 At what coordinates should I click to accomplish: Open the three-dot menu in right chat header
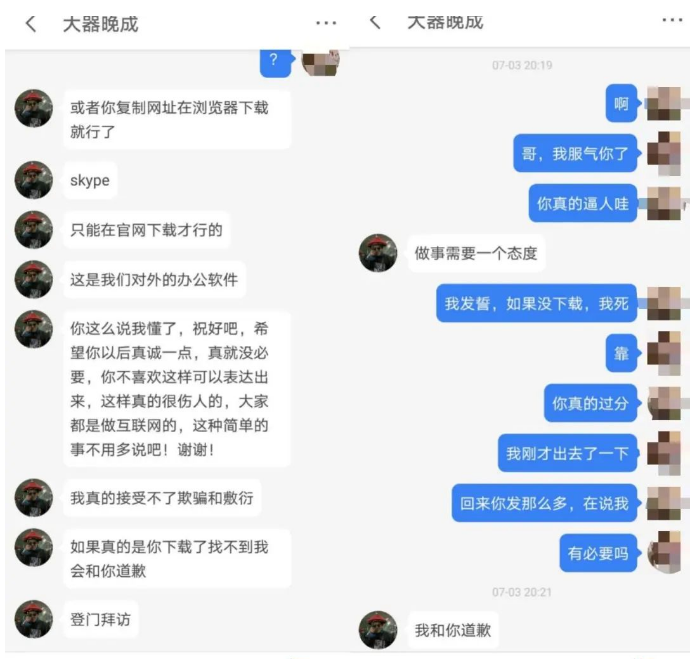672,20
